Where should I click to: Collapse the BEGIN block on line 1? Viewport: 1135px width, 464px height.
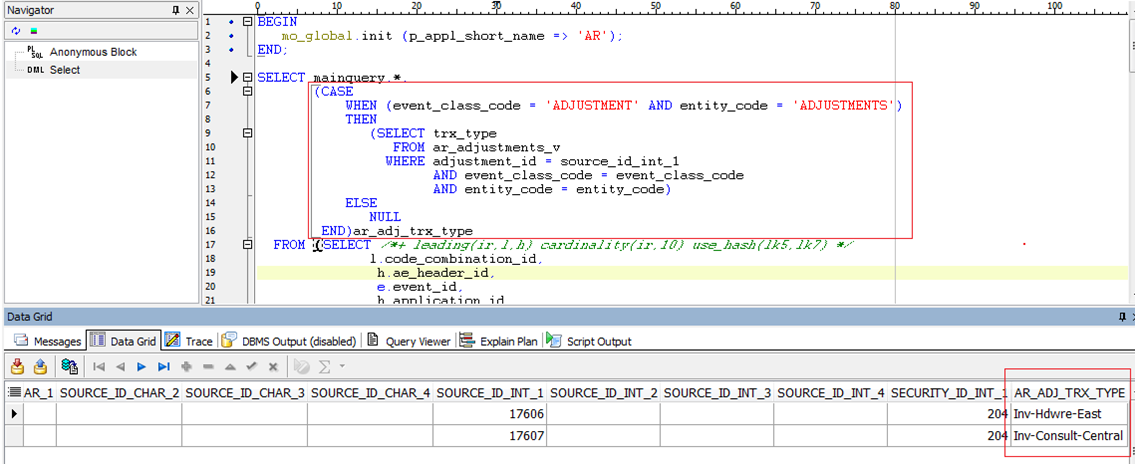[x=247, y=21]
